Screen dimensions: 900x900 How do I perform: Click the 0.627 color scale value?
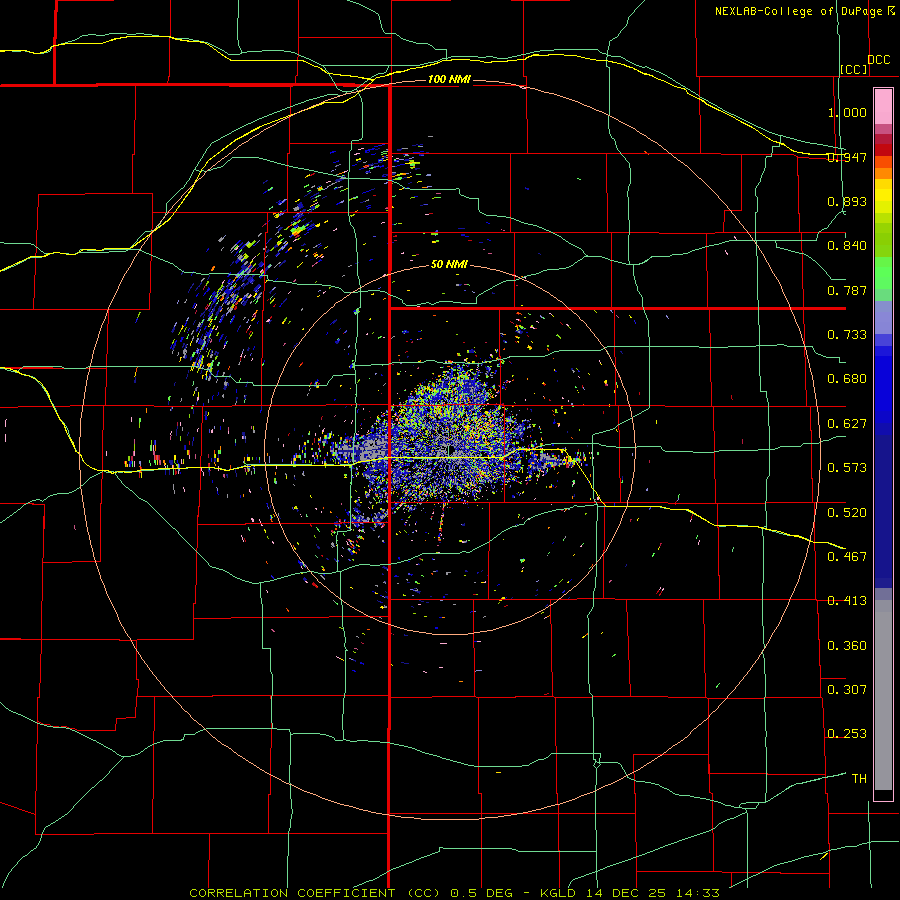847,424
